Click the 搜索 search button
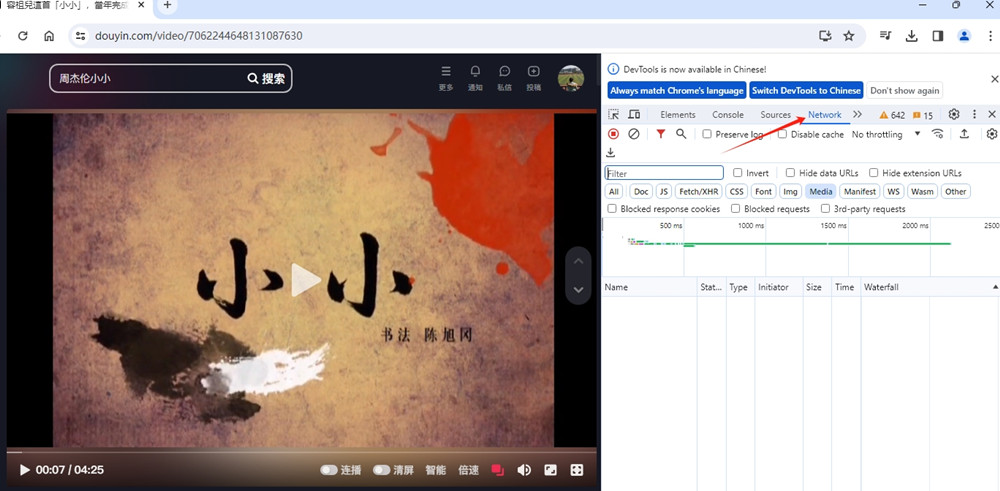 click(x=267, y=78)
